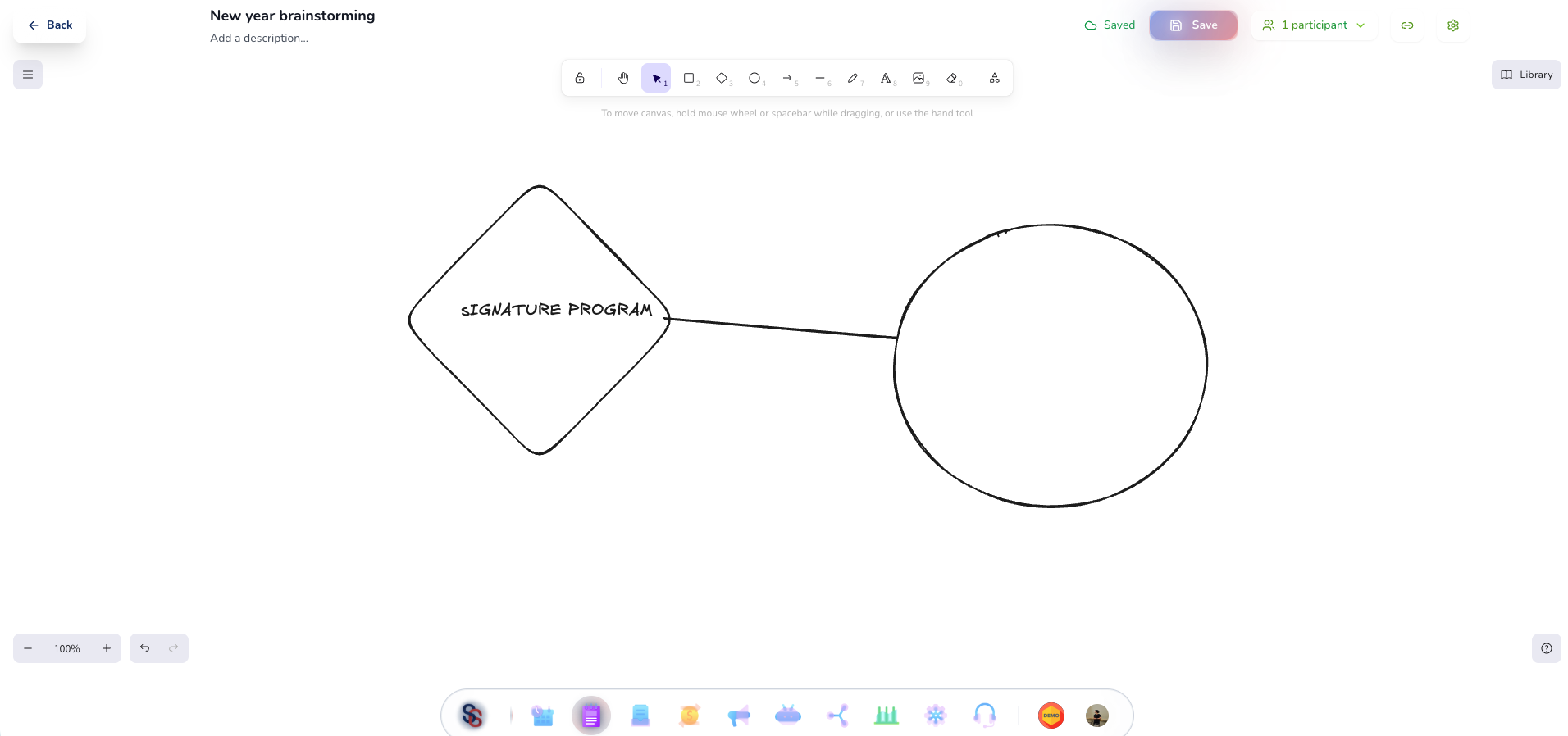Click the red DEMO badge icon
The width and height of the screenshot is (1568, 736).
pyautogui.click(x=1051, y=716)
